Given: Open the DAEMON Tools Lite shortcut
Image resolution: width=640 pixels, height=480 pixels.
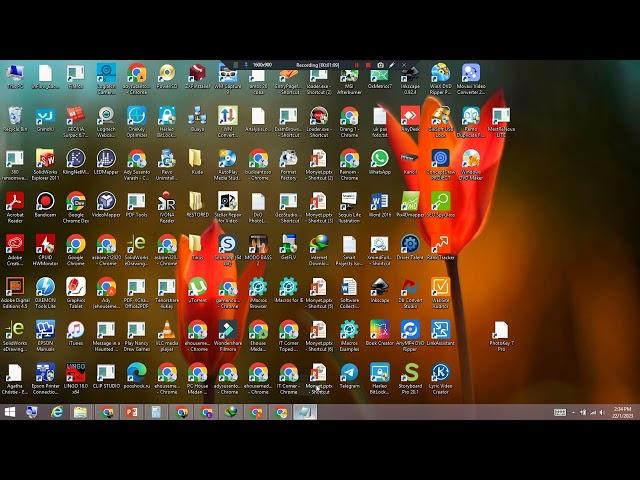Looking at the screenshot, I should pyautogui.click(x=45, y=292).
